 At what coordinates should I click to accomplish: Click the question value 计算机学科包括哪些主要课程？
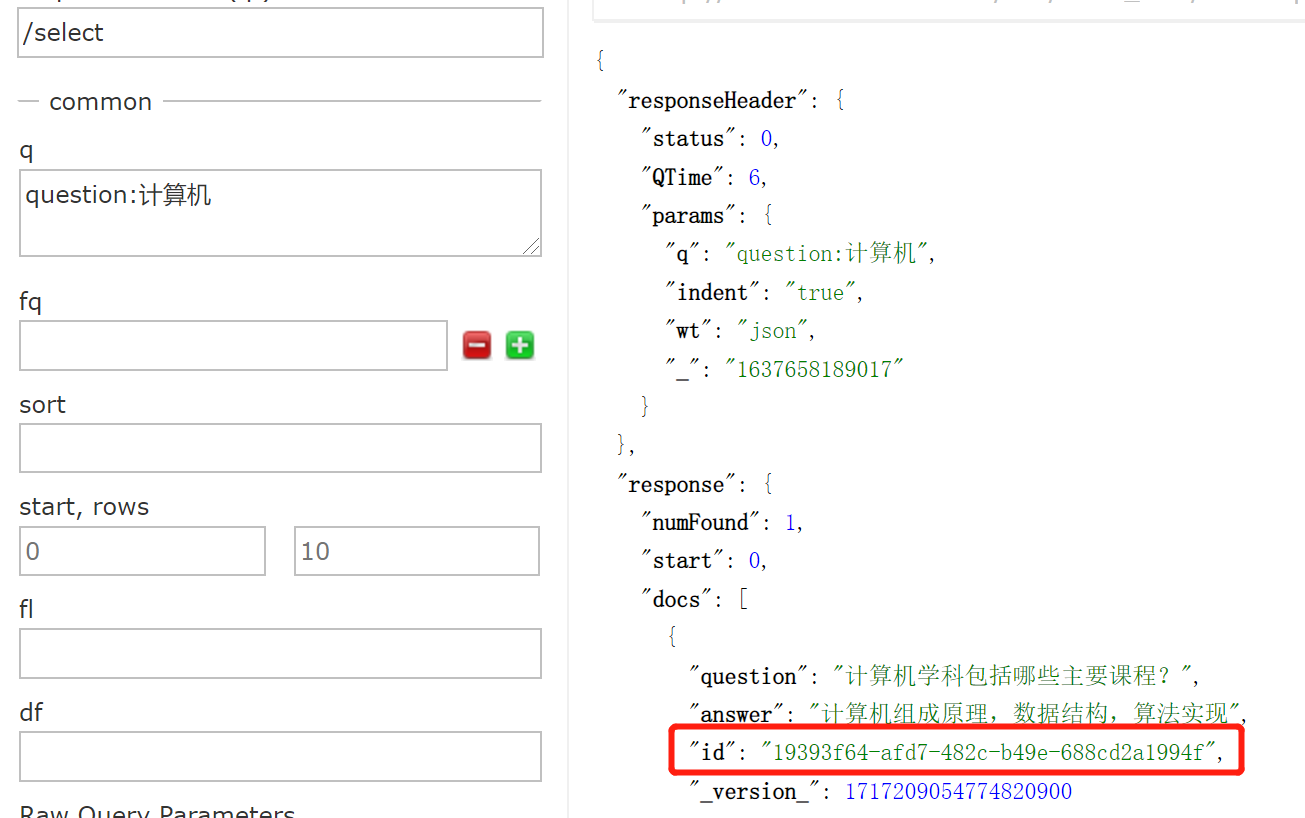(1014, 676)
